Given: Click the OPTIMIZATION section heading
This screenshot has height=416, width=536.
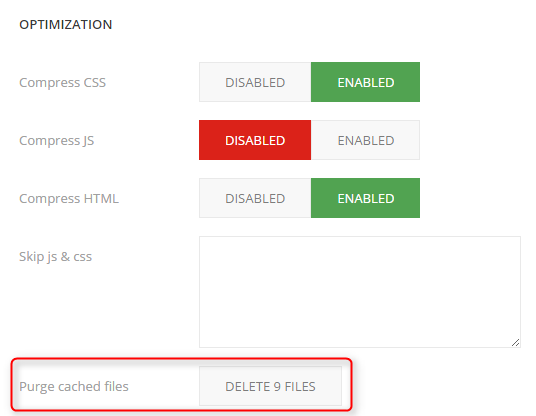Looking at the screenshot, I should pos(66,25).
